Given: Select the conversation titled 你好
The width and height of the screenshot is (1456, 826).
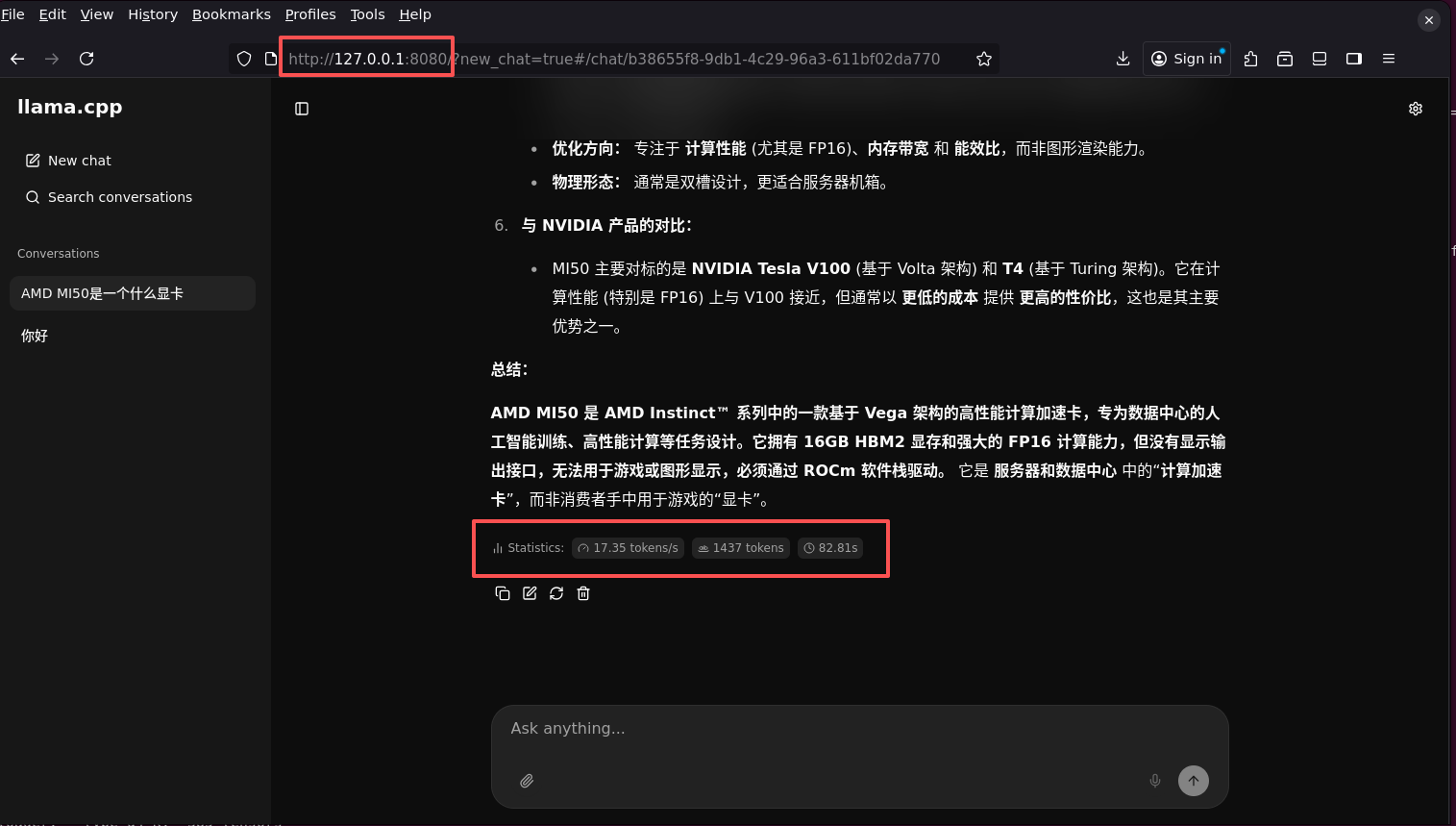Looking at the screenshot, I should [x=34, y=336].
